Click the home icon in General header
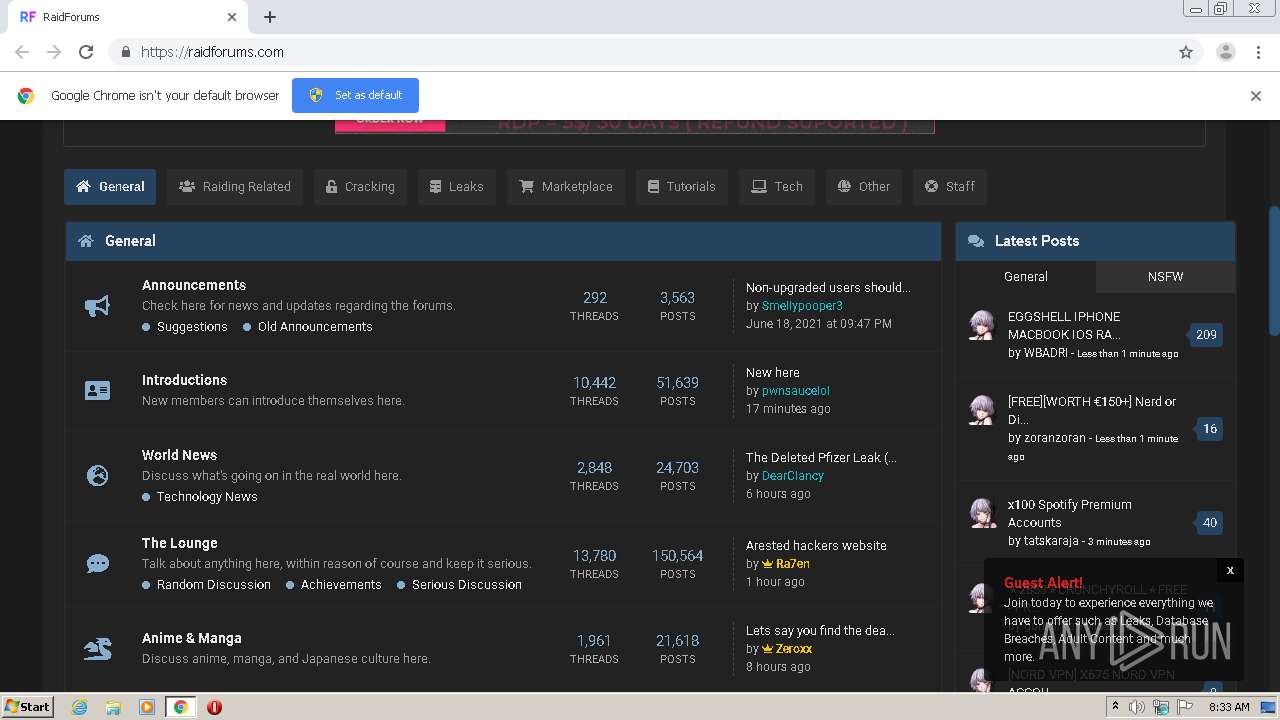Image resolution: width=1280 pixels, height=720 pixels. click(x=86, y=241)
